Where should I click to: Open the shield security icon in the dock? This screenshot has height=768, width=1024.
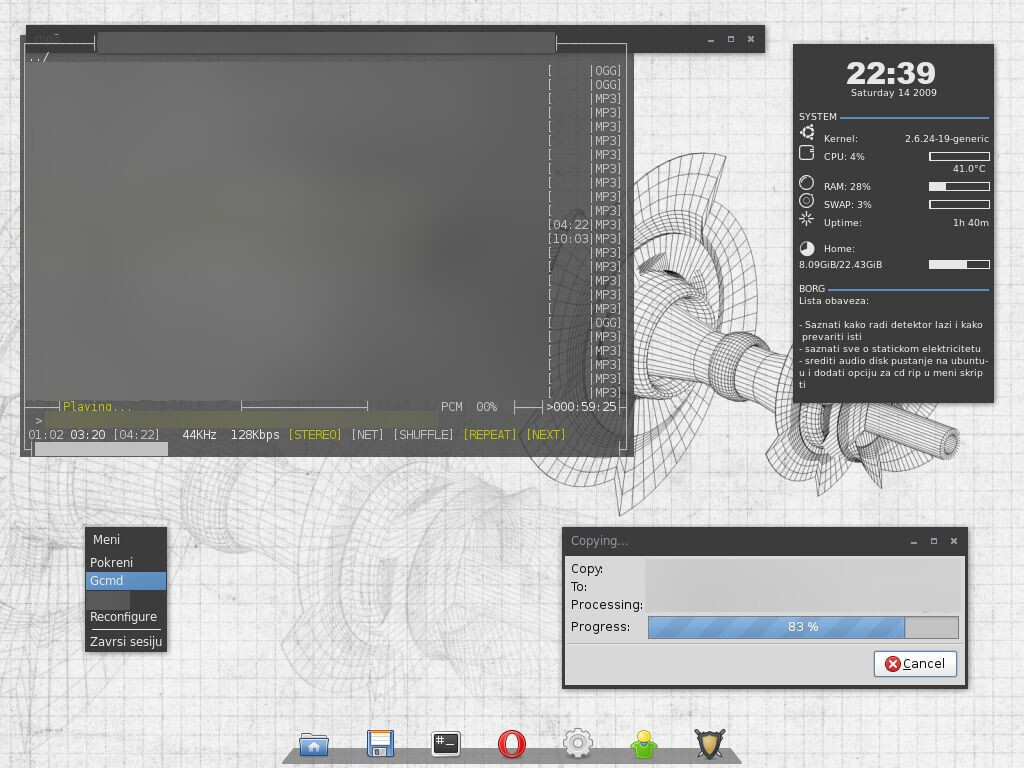tap(709, 743)
